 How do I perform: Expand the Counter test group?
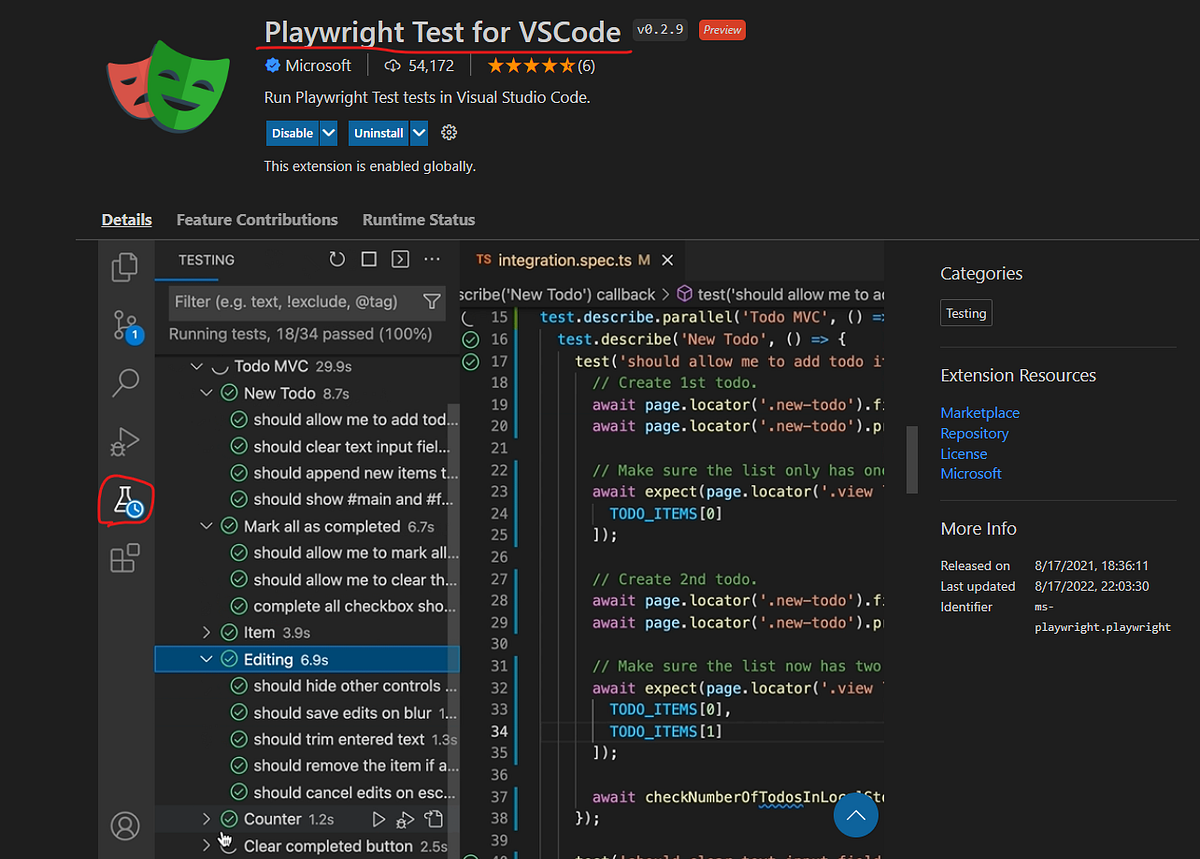pos(205,818)
